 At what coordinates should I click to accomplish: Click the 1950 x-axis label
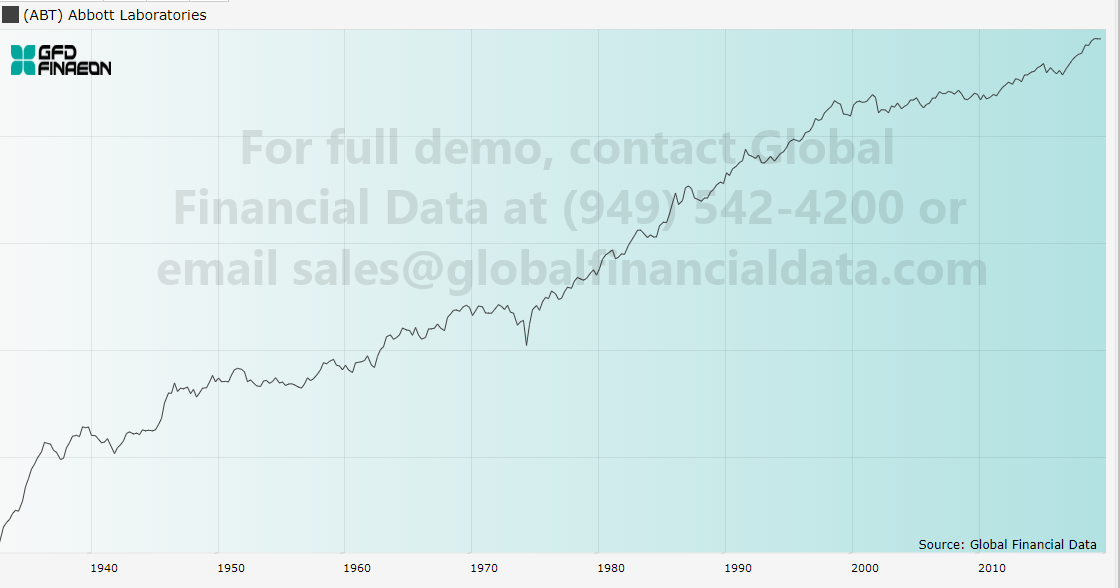tap(231, 568)
